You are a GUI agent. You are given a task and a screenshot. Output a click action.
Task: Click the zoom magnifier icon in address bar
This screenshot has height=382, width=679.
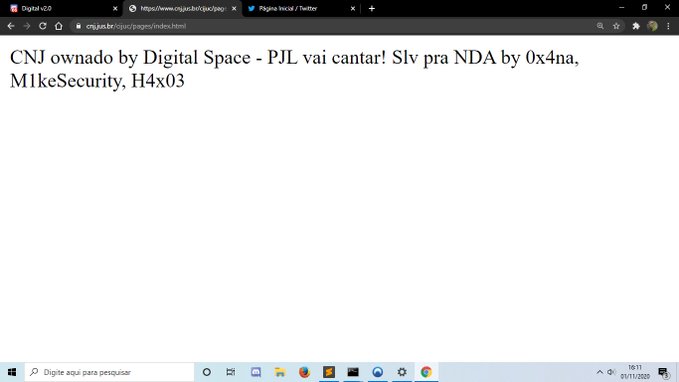coord(600,26)
